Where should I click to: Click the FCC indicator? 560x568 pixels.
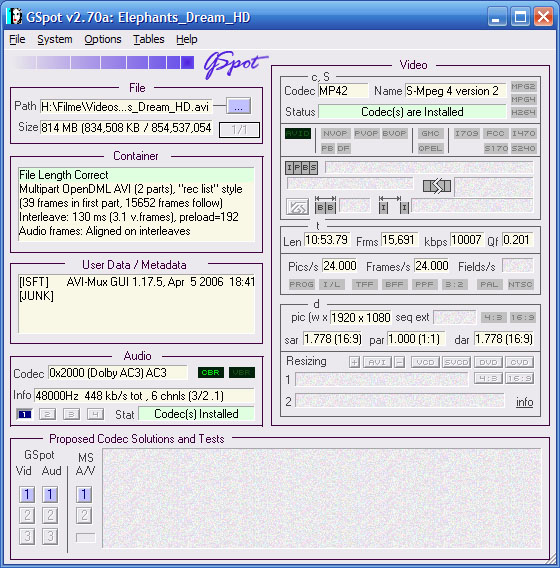tap(495, 133)
